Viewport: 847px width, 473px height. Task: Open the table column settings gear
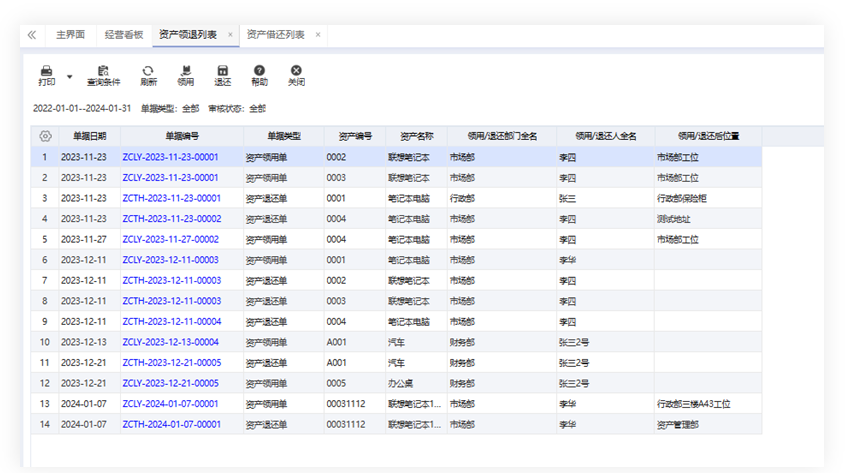45,136
